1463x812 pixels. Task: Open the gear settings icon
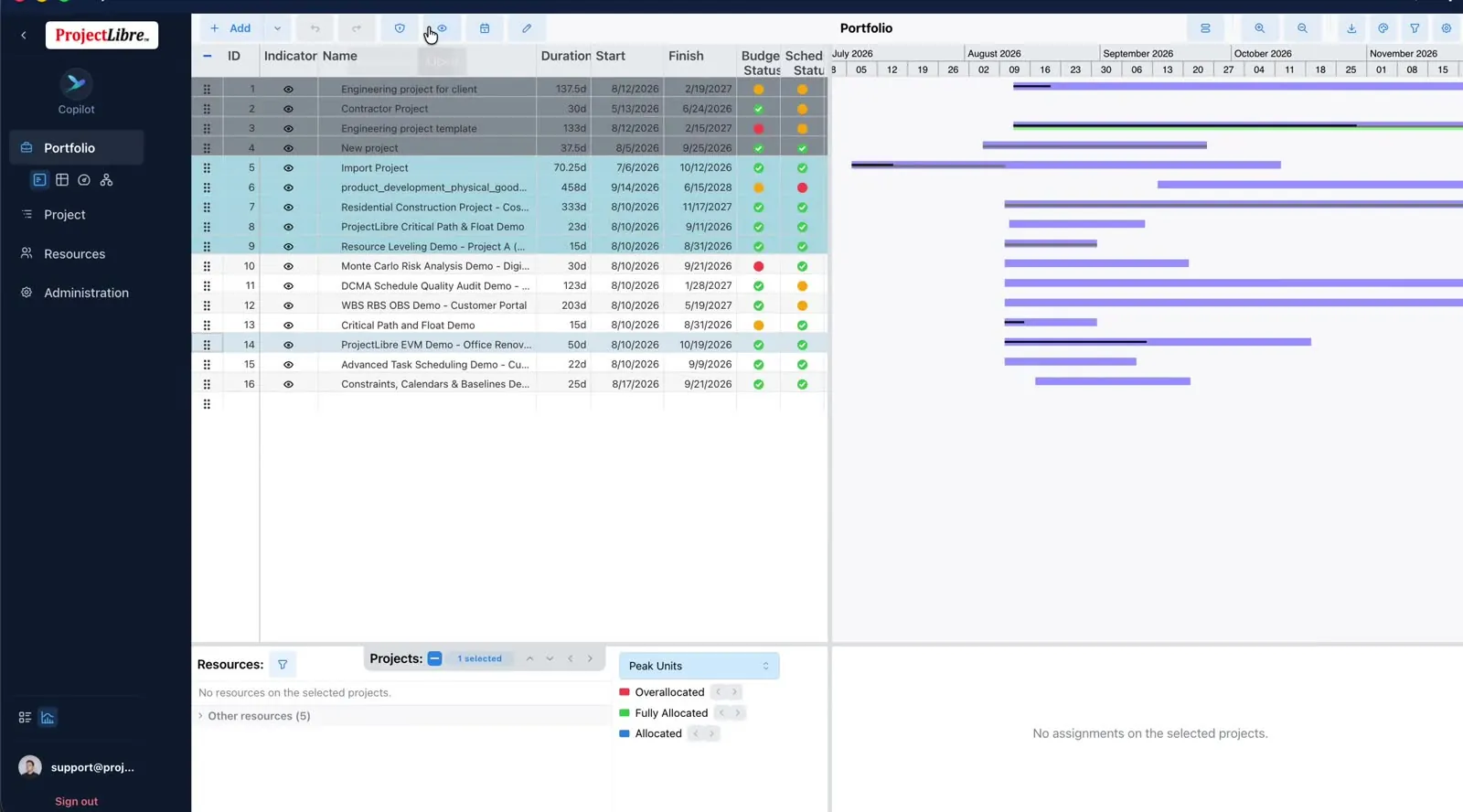pyautogui.click(x=1447, y=28)
